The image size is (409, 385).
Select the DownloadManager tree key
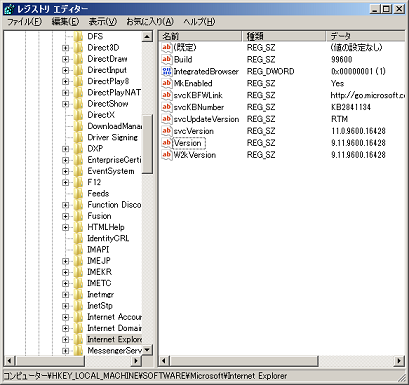[114, 126]
